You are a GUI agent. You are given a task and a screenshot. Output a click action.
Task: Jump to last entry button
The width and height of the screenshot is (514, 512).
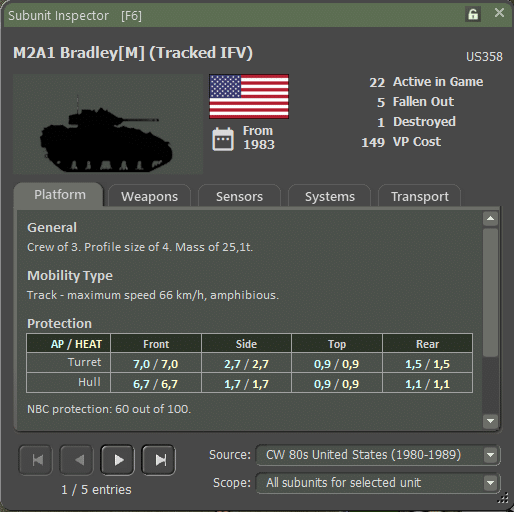pyautogui.click(x=158, y=460)
